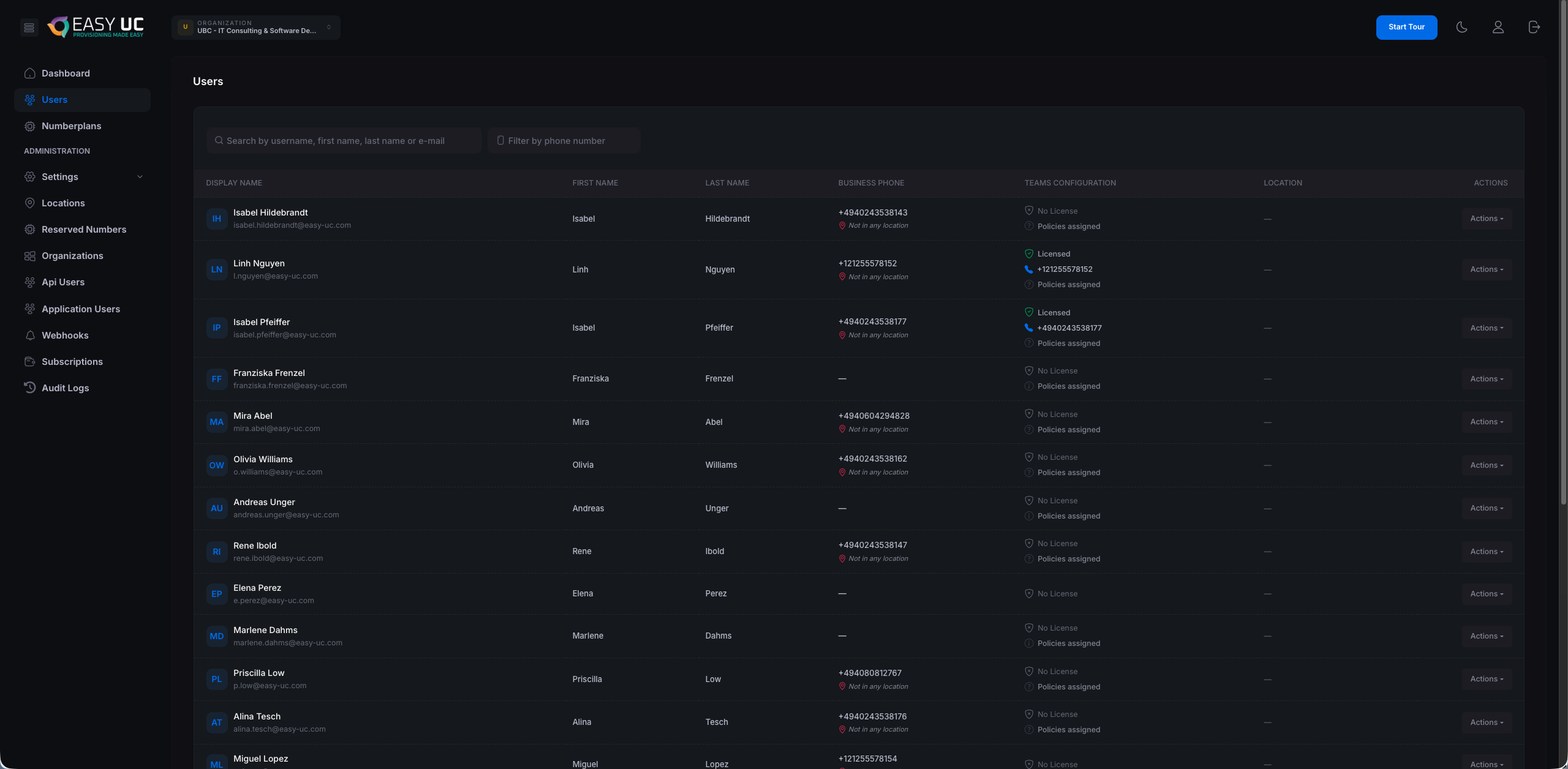The image size is (1568, 769).
Task: Go to Dashboard
Action: [82, 73]
